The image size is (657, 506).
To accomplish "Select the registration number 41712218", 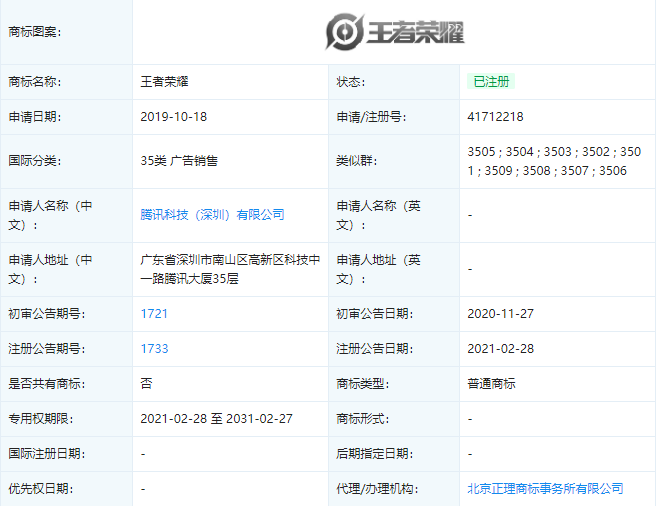I will [495, 117].
